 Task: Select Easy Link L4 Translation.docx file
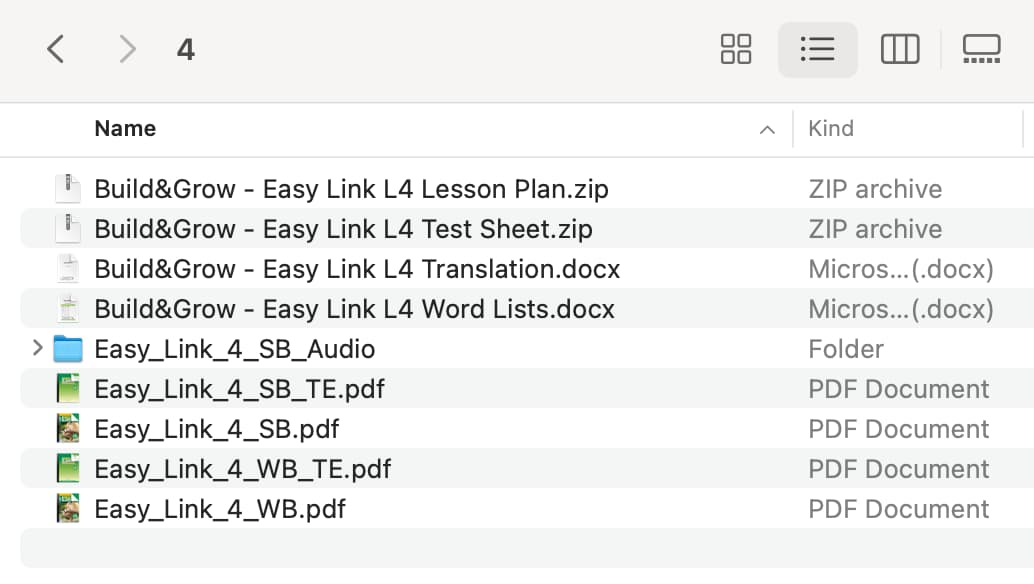tap(528, 269)
